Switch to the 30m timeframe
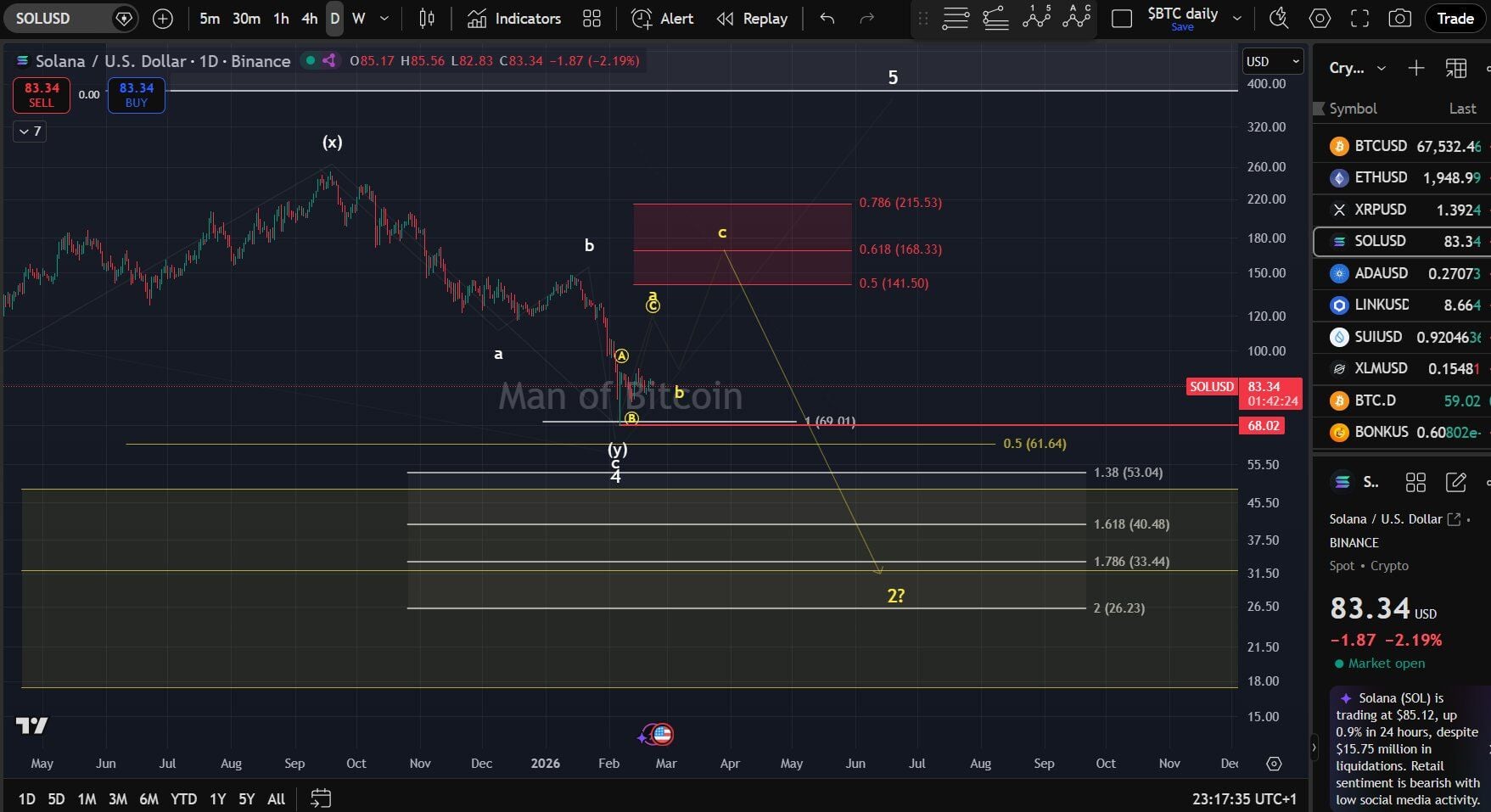 pos(247,18)
